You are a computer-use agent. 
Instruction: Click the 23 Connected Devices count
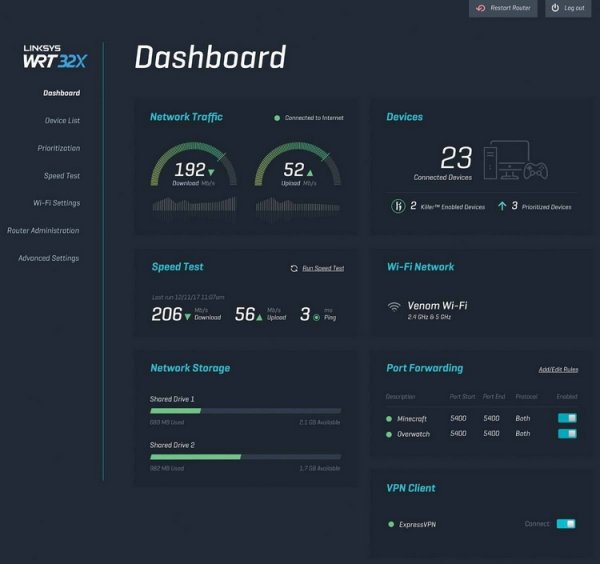coord(457,157)
